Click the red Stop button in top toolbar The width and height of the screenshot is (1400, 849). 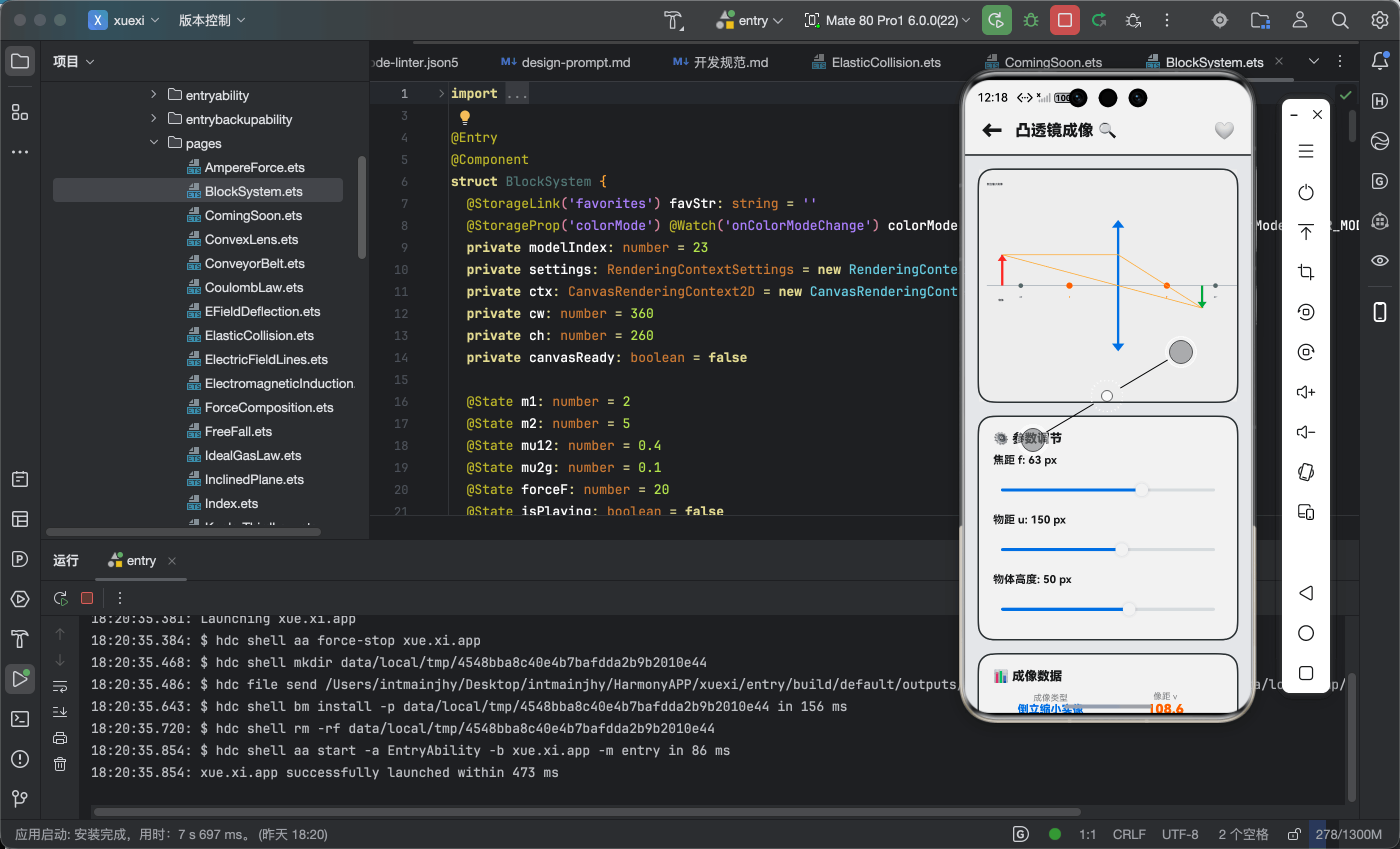tap(1064, 20)
